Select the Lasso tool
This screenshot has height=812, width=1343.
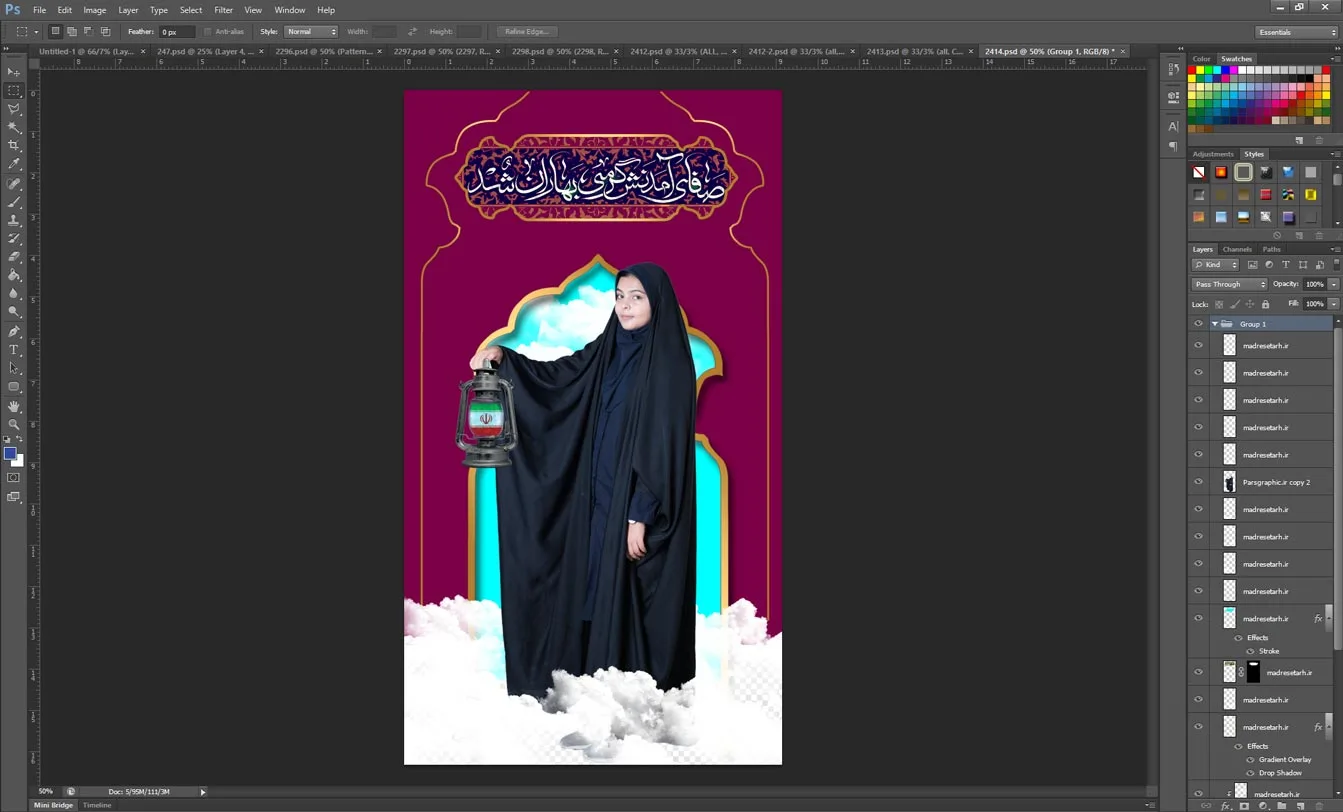click(x=14, y=109)
